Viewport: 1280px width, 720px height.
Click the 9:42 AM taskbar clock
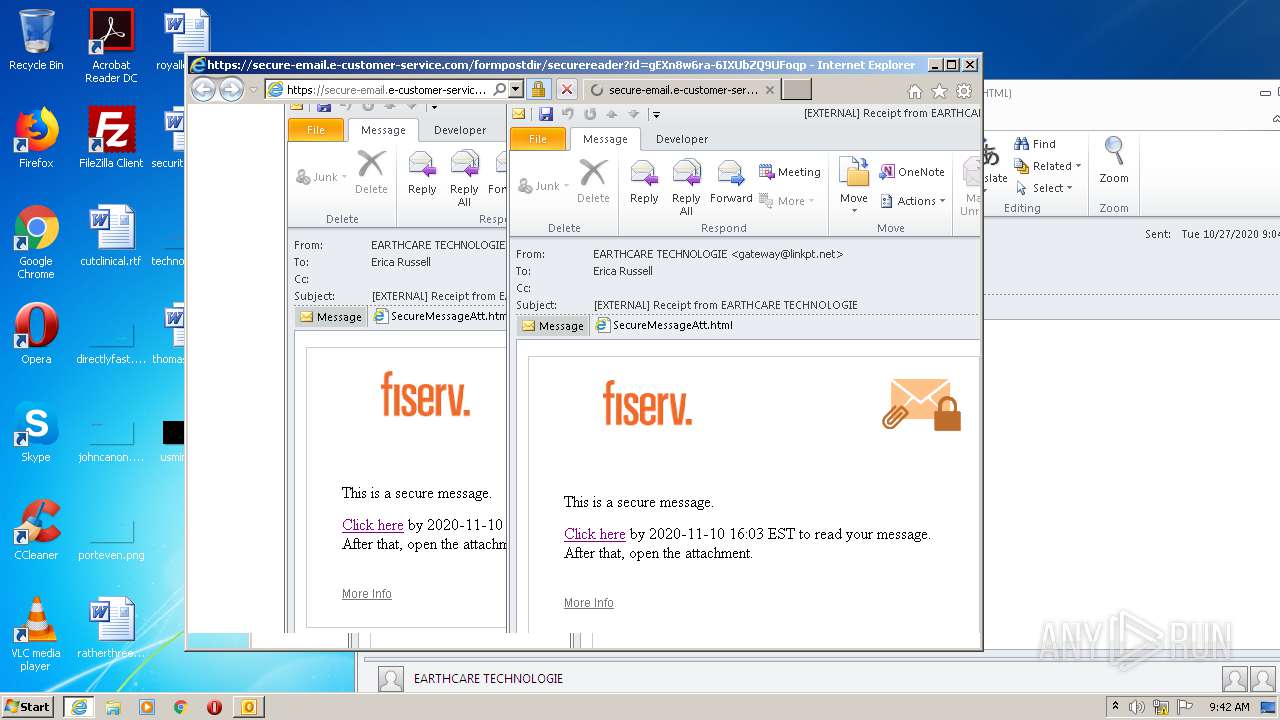point(1229,707)
